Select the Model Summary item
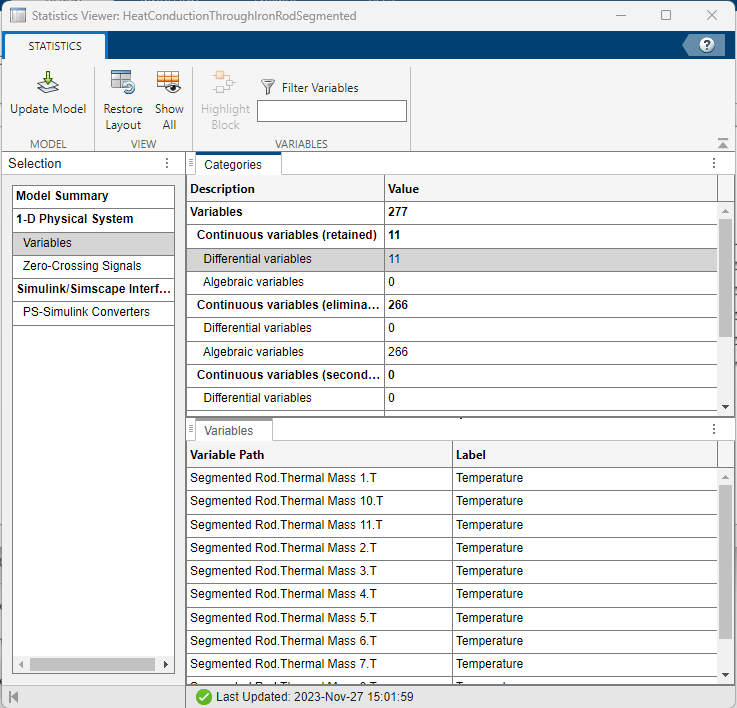Viewport: 737px width, 708px height. pyautogui.click(x=62, y=196)
